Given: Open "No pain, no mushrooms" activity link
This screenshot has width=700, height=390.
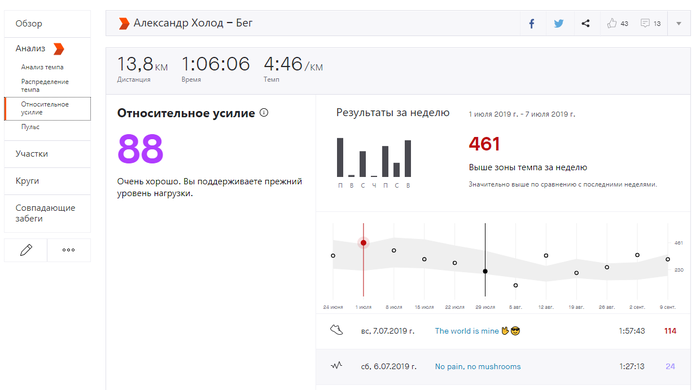Looking at the screenshot, I should (x=478, y=366).
